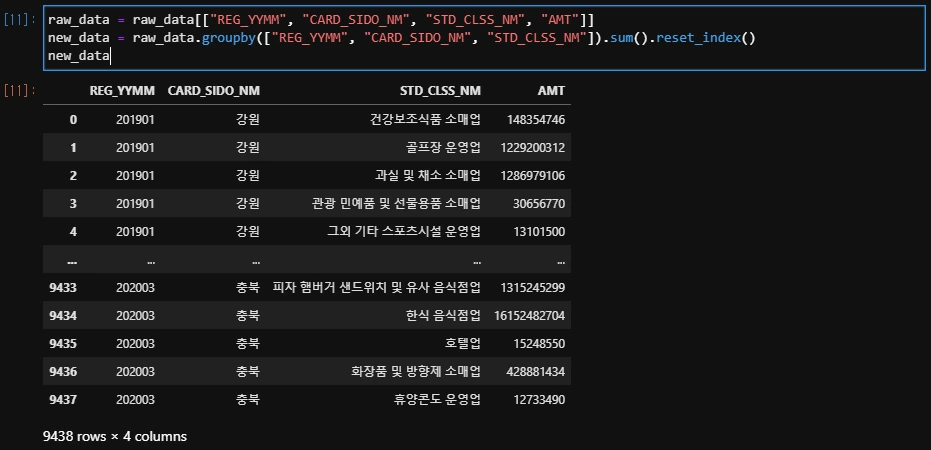Image resolution: width=931 pixels, height=450 pixels.
Task: Click AMT value 30656770
Action: tap(539, 204)
